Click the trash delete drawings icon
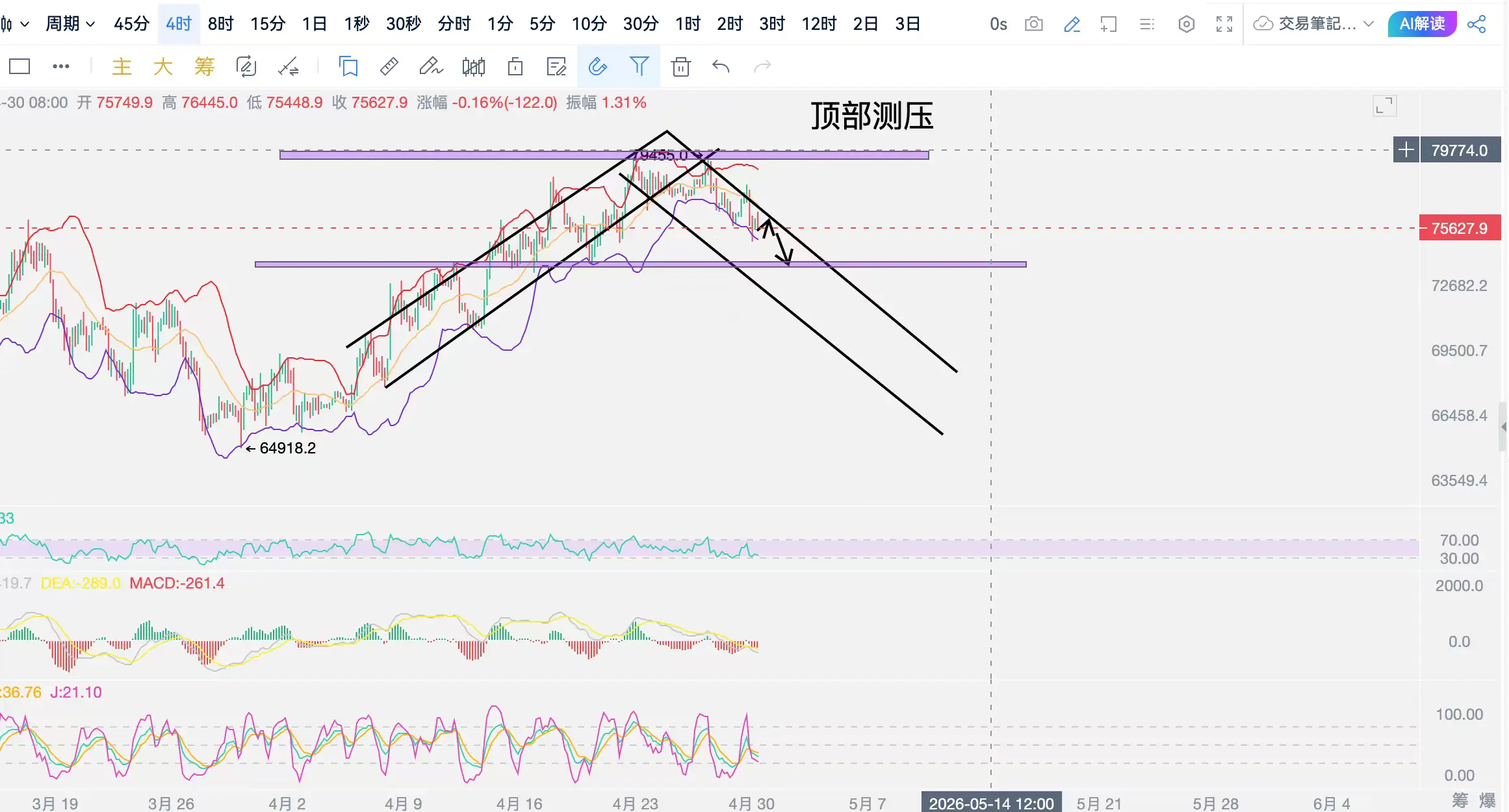This screenshot has width=1509, height=812. click(x=680, y=66)
